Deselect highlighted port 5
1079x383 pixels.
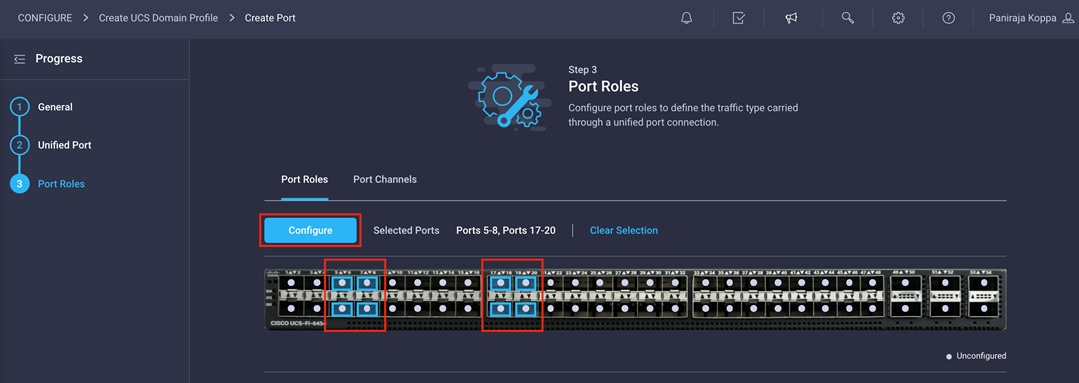point(342,283)
